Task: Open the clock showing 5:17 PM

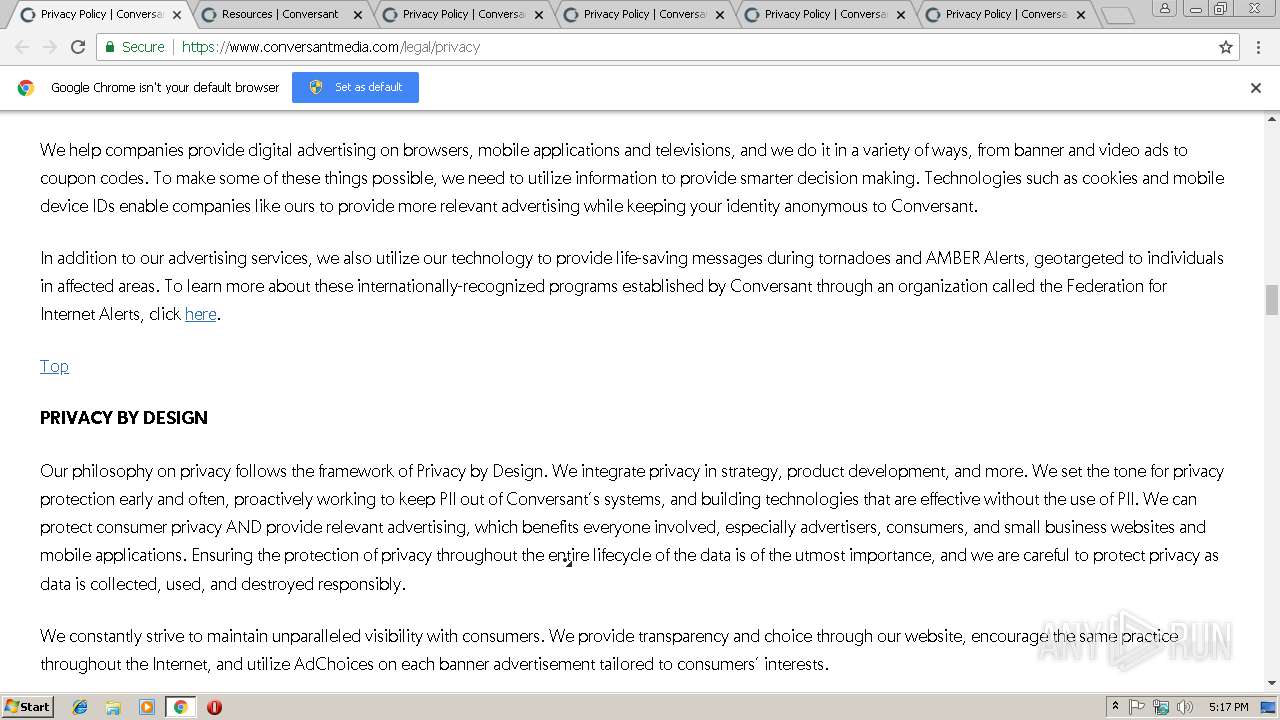Action: (x=1228, y=707)
